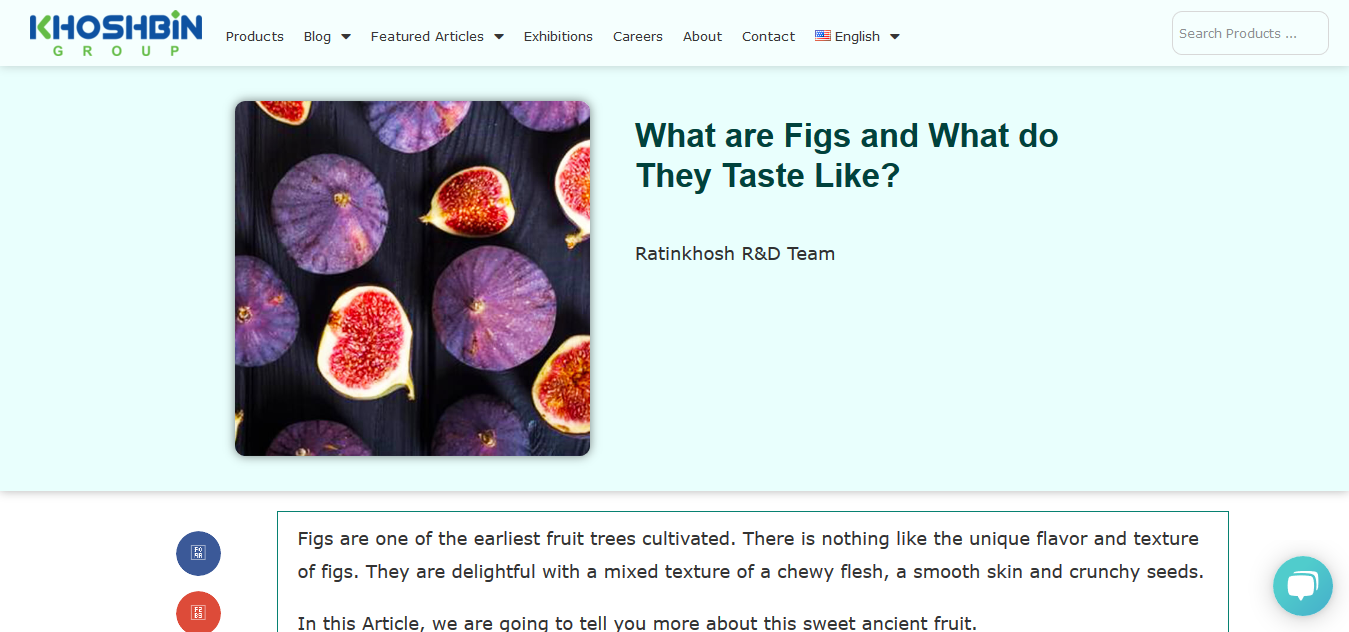Open the Careers menu item
This screenshot has width=1349, height=632.
point(638,36)
